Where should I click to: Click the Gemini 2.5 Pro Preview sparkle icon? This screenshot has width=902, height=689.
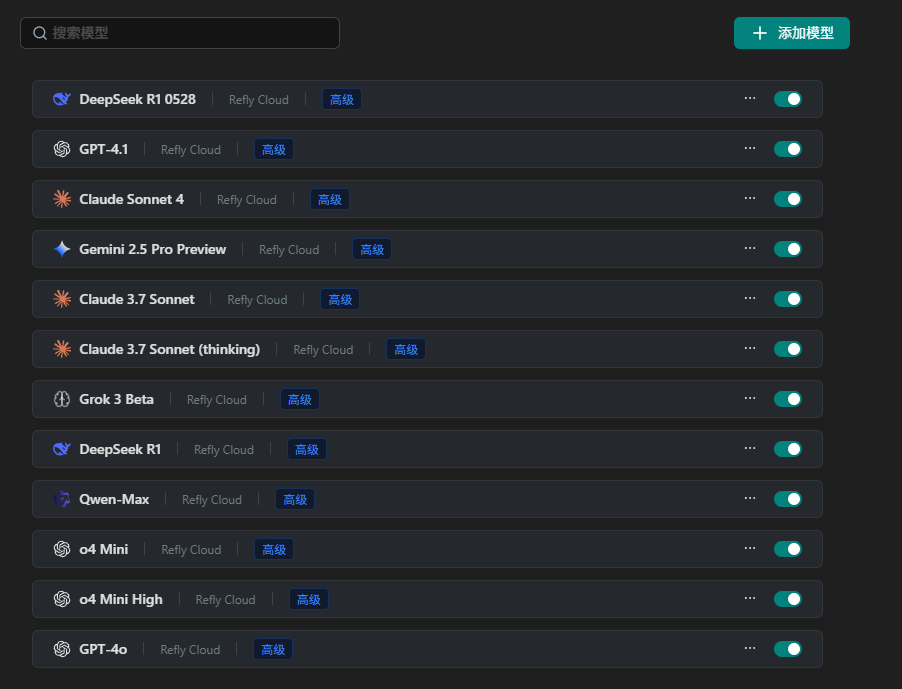point(62,250)
